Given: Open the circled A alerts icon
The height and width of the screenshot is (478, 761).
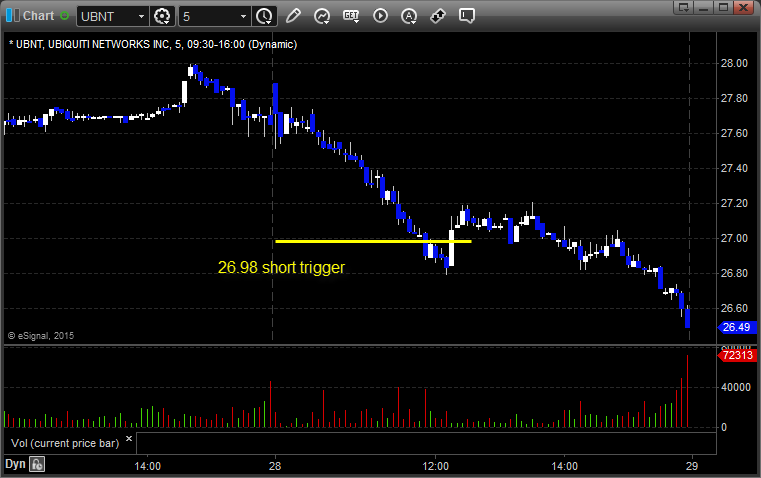Looking at the screenshot, I should pos(409,16).
